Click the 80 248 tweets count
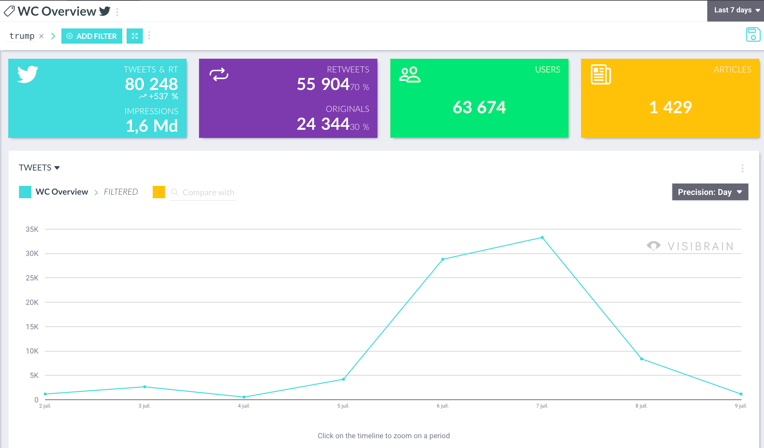 (x=151, y=84)
